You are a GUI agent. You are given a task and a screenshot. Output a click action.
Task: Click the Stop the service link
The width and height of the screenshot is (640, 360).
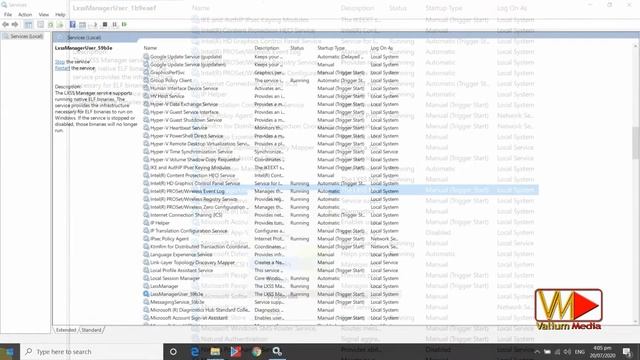60,62
